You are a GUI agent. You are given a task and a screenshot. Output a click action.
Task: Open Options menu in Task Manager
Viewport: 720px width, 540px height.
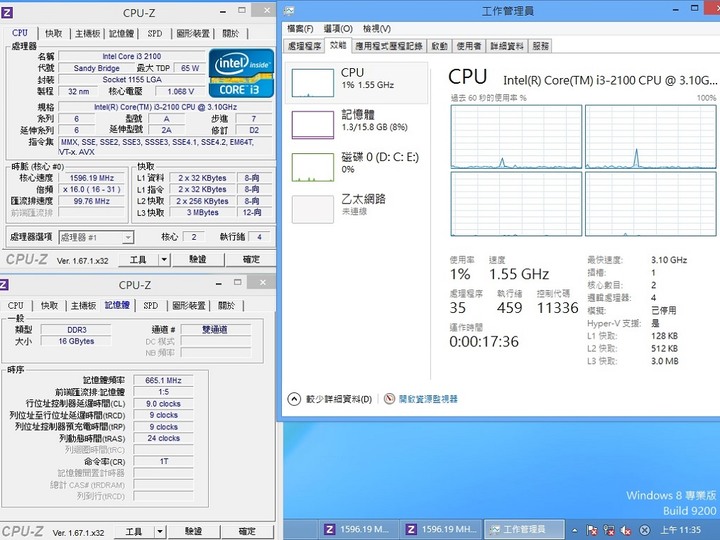pyautogui.click(x=338, y=28)
